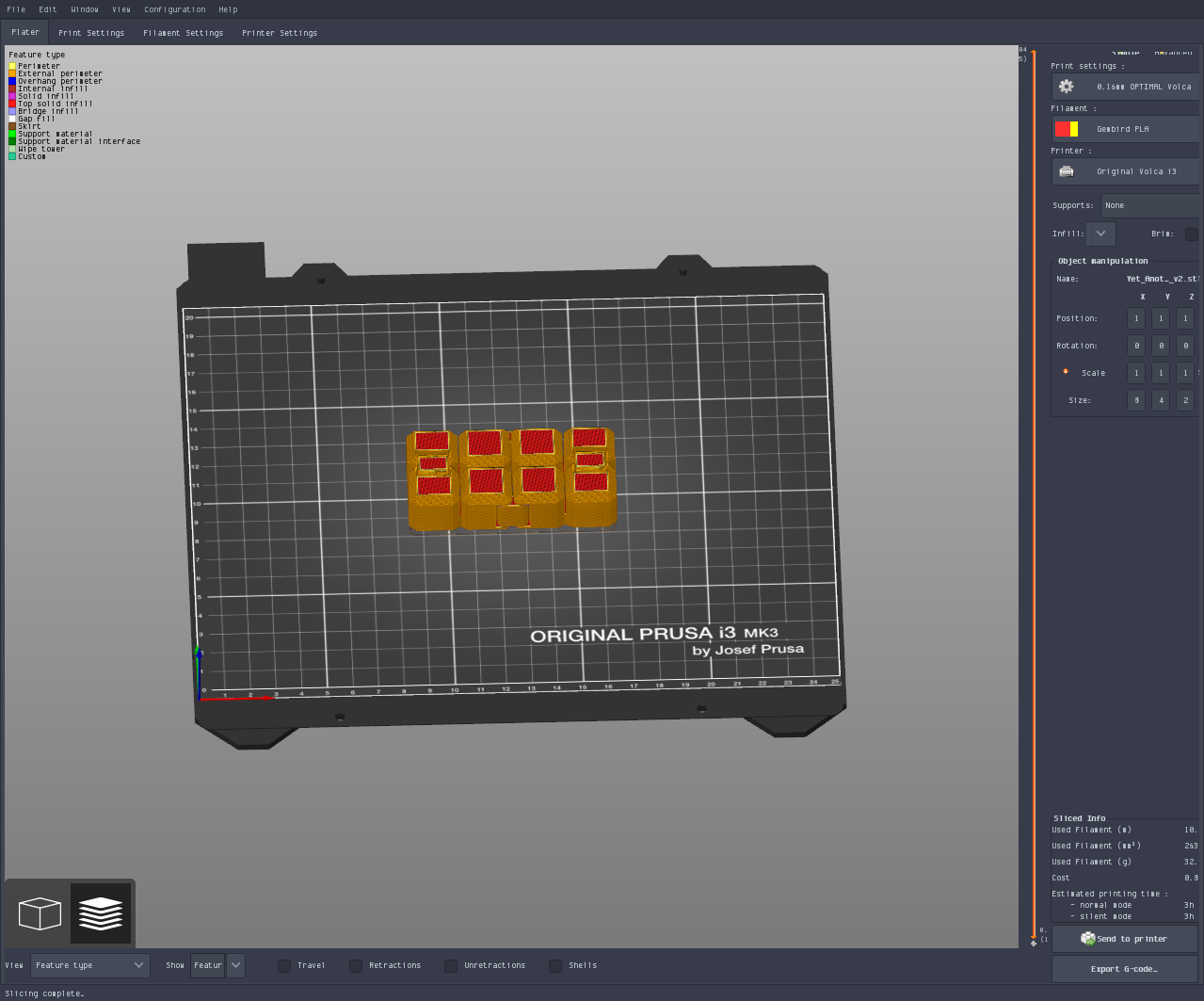The image size is (1204, 1001).
Task: Click the object name Yet_Anot._v2.stl
Action: click(1163, 279)
